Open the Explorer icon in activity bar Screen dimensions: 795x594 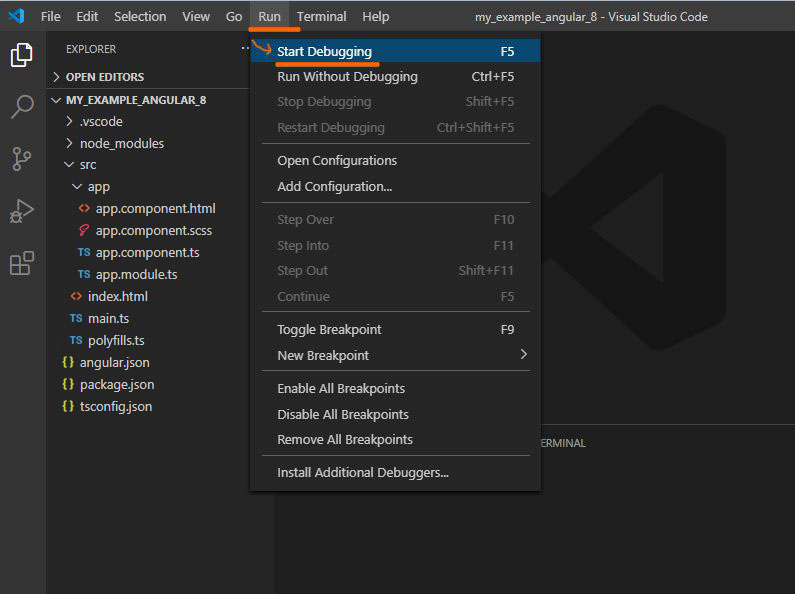(x=21, y=55)
